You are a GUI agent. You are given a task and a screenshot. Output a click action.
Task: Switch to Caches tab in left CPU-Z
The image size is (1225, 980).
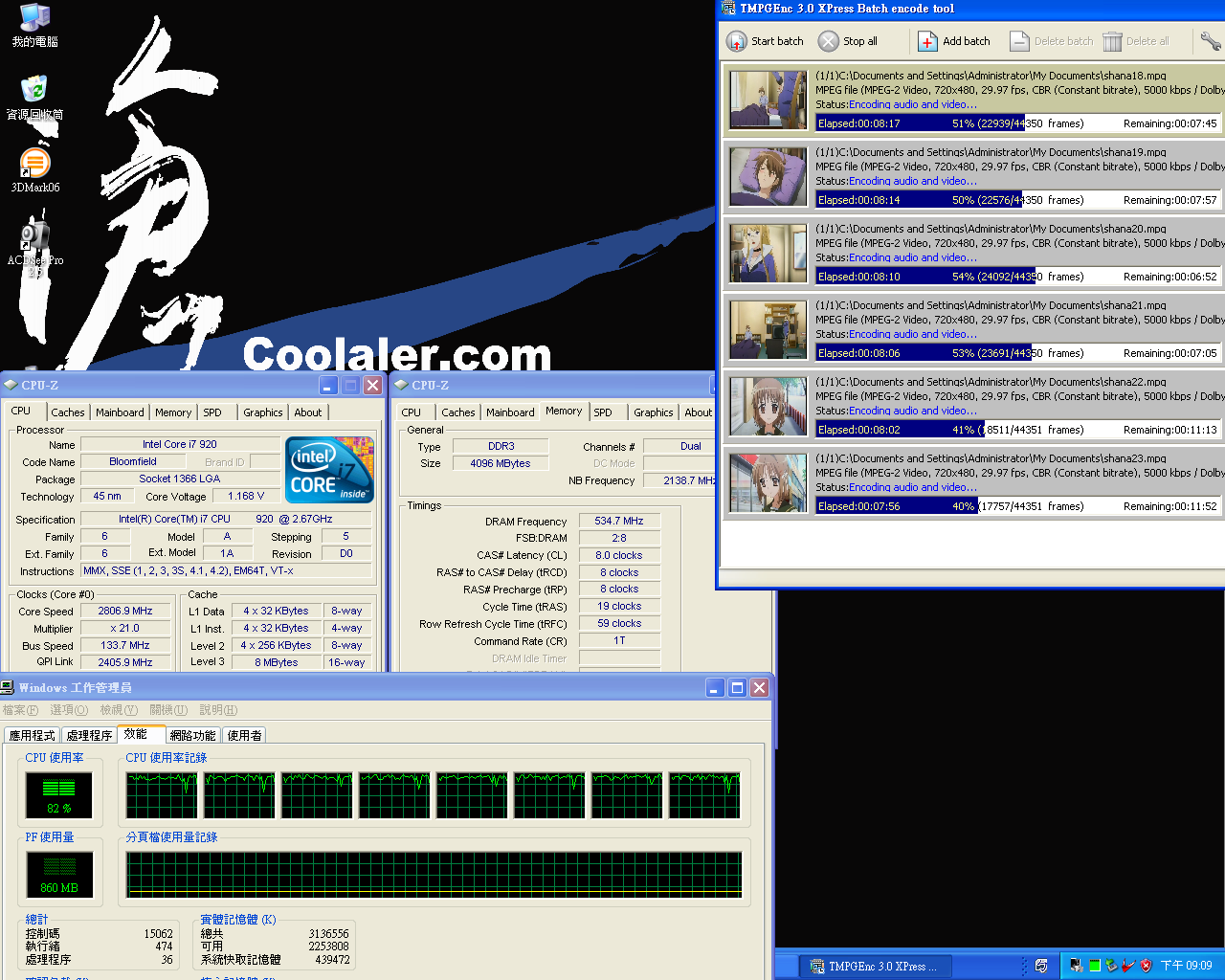click(68, 412)
